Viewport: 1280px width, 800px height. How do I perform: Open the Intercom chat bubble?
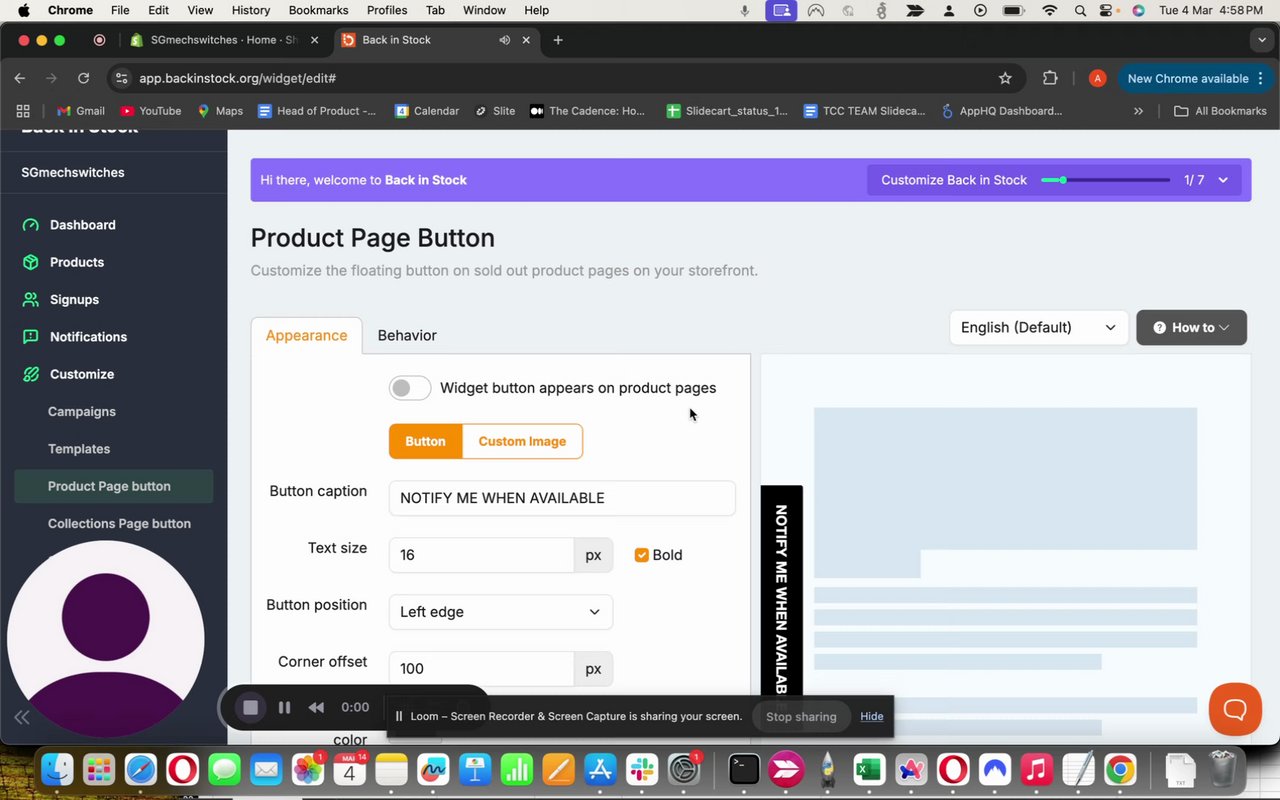1235,709
